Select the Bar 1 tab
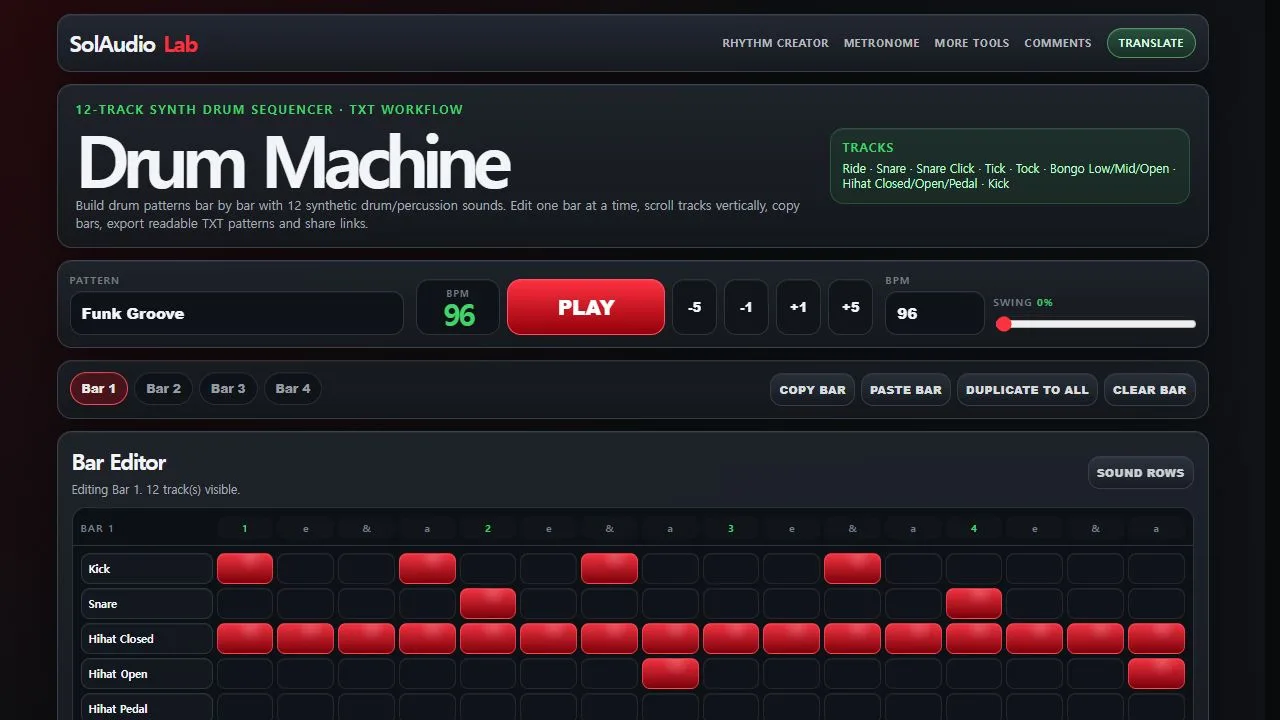 [99, 389]
